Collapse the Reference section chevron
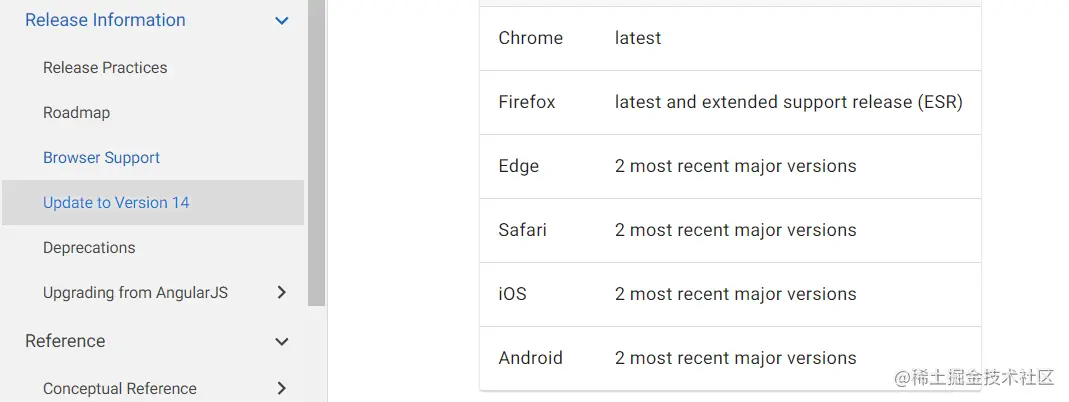Viewport: 1069px width, 402px height. coord(282,342)
